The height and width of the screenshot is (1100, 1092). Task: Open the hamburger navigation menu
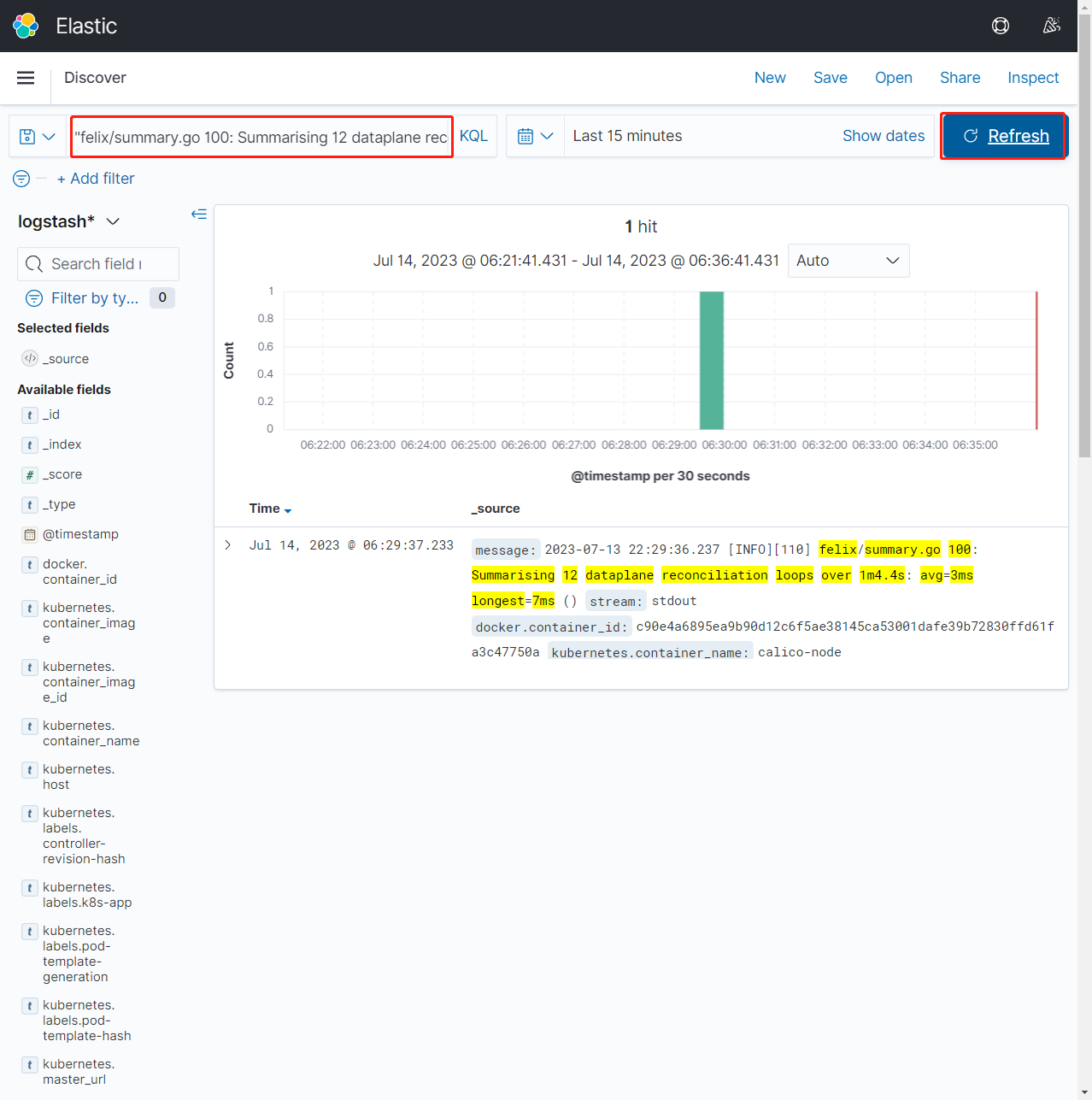click(x=26, y=78)
